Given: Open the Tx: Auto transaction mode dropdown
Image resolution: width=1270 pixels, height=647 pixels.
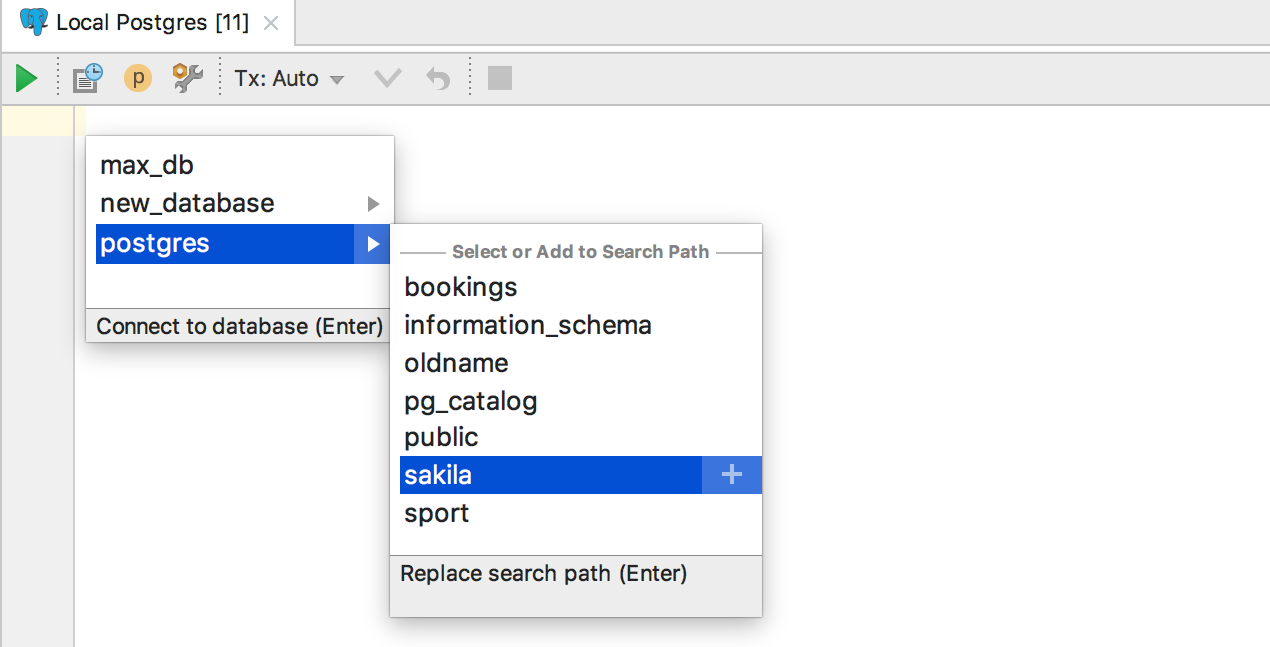Looking at the screenshot, I should pos(289,78).
